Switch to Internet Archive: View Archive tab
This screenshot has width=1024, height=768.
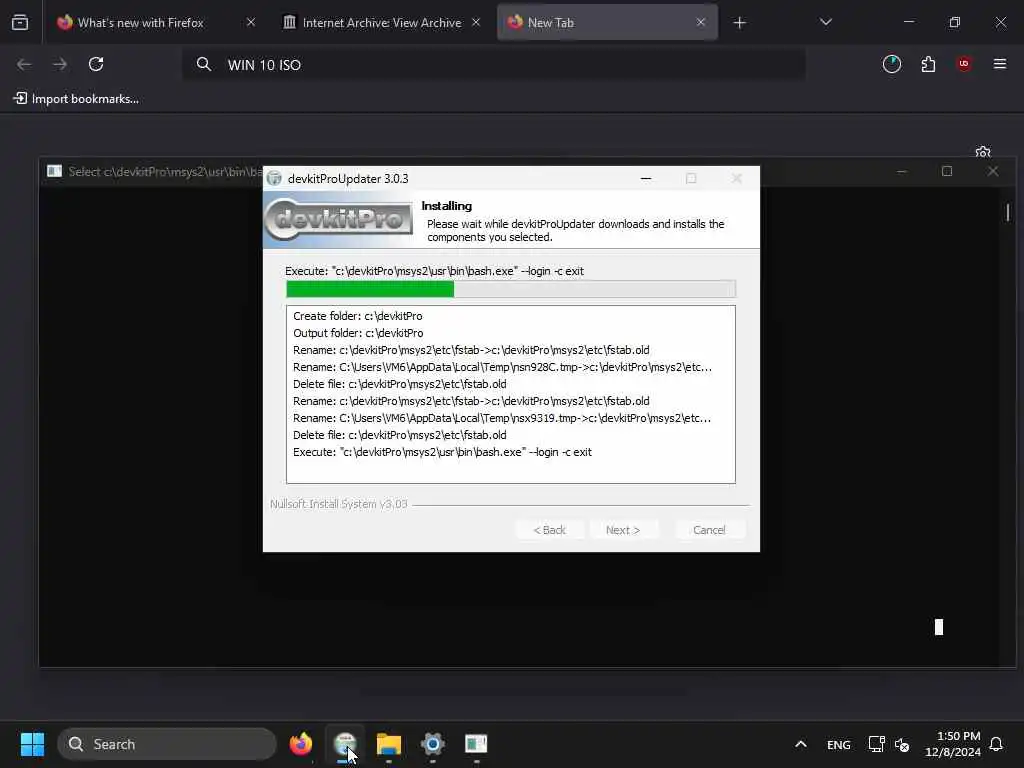click(x=382, y=23)
